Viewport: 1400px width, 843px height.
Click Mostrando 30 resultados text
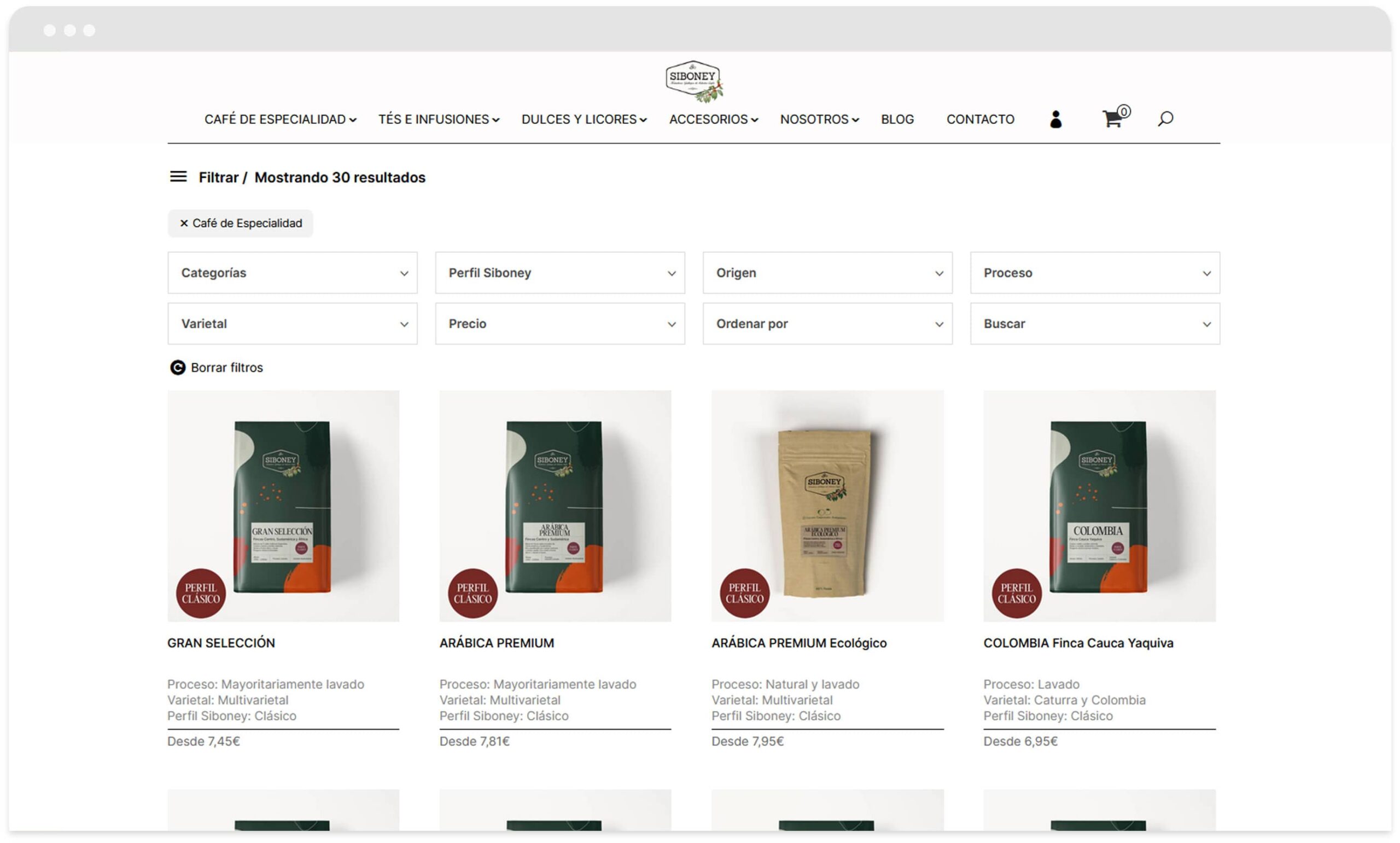point(340,177)
